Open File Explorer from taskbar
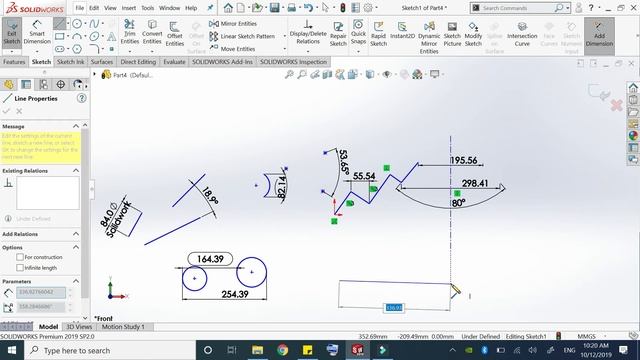The width and height of the screenshot is (640, 360). 257,350
